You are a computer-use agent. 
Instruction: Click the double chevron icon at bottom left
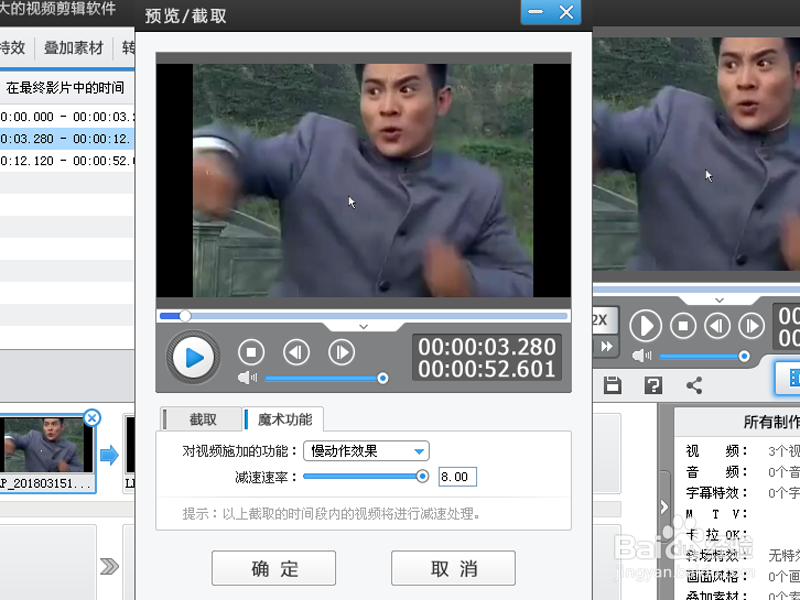(x=109, y=566)
